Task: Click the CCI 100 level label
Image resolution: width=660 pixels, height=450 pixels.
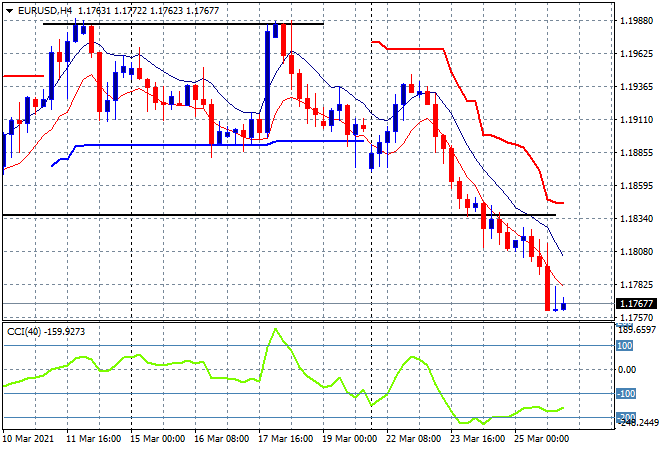Action: [x=625, y=346]
